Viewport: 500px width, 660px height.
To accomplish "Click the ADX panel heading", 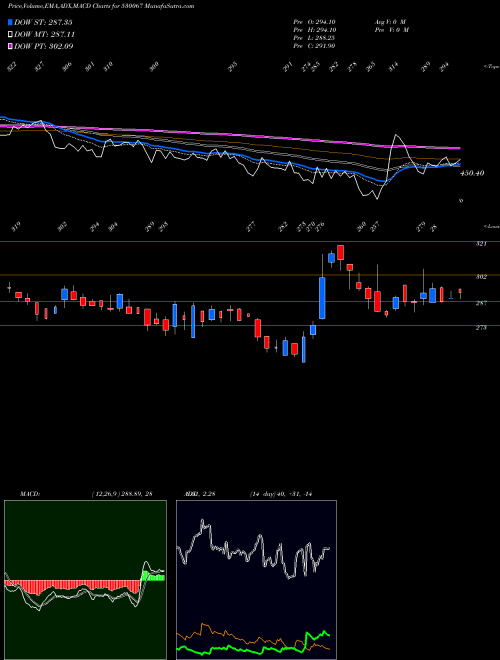I will pyautogui.click(x=199, y=494).
